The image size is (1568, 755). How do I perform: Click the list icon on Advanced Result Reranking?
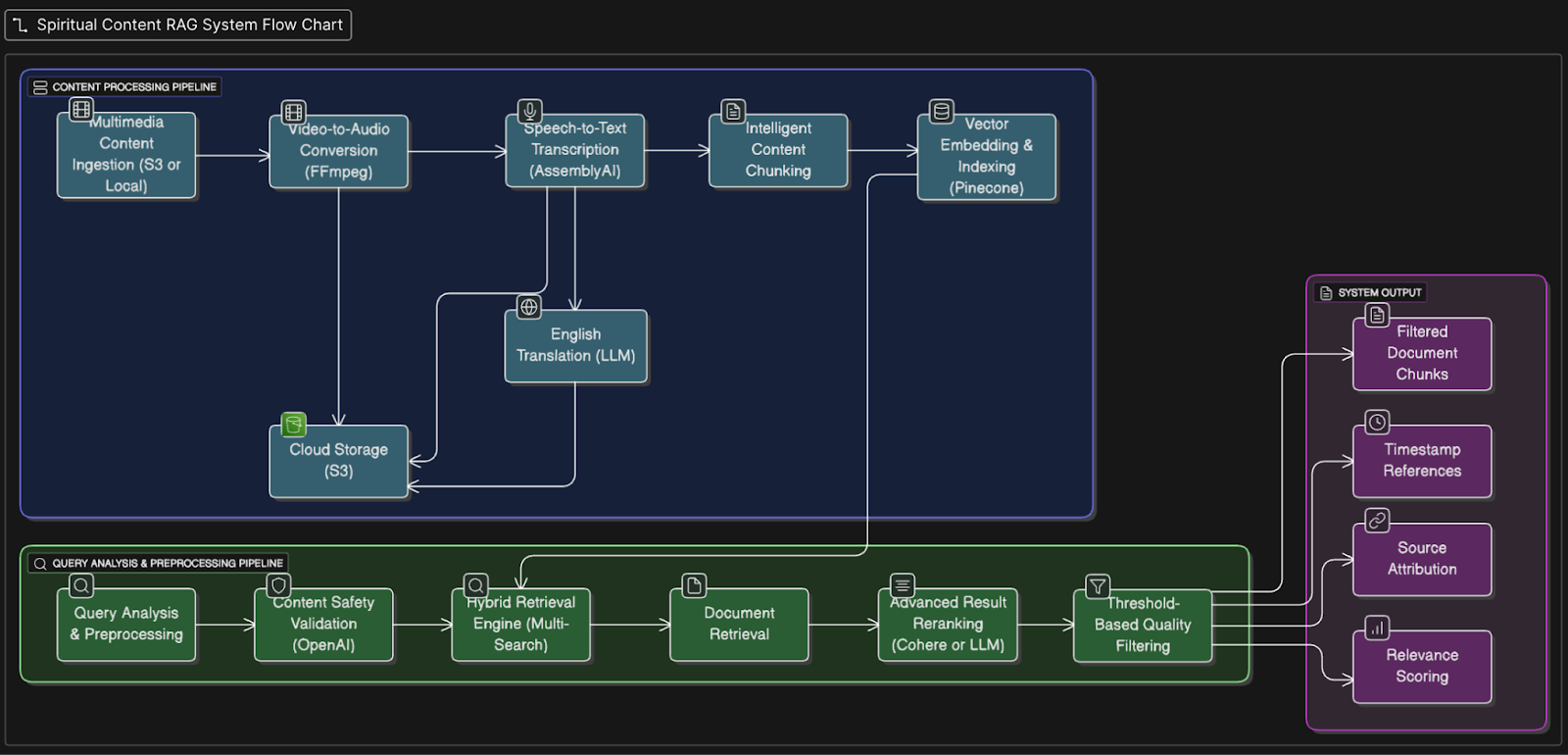pyautogui.click(x=903, y=585)
